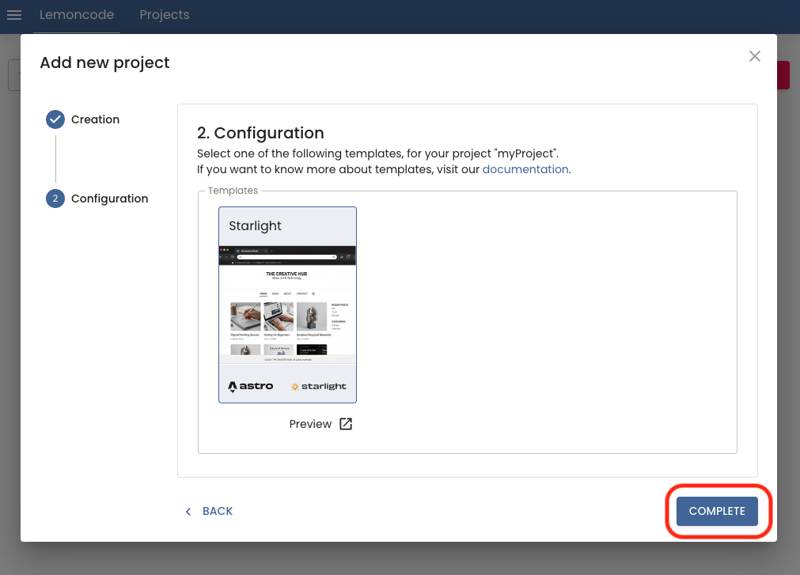Click the Creation step checkmark icon
This screenshot has width=800, height=575.
pyautogui.click(x=55, y=119)
